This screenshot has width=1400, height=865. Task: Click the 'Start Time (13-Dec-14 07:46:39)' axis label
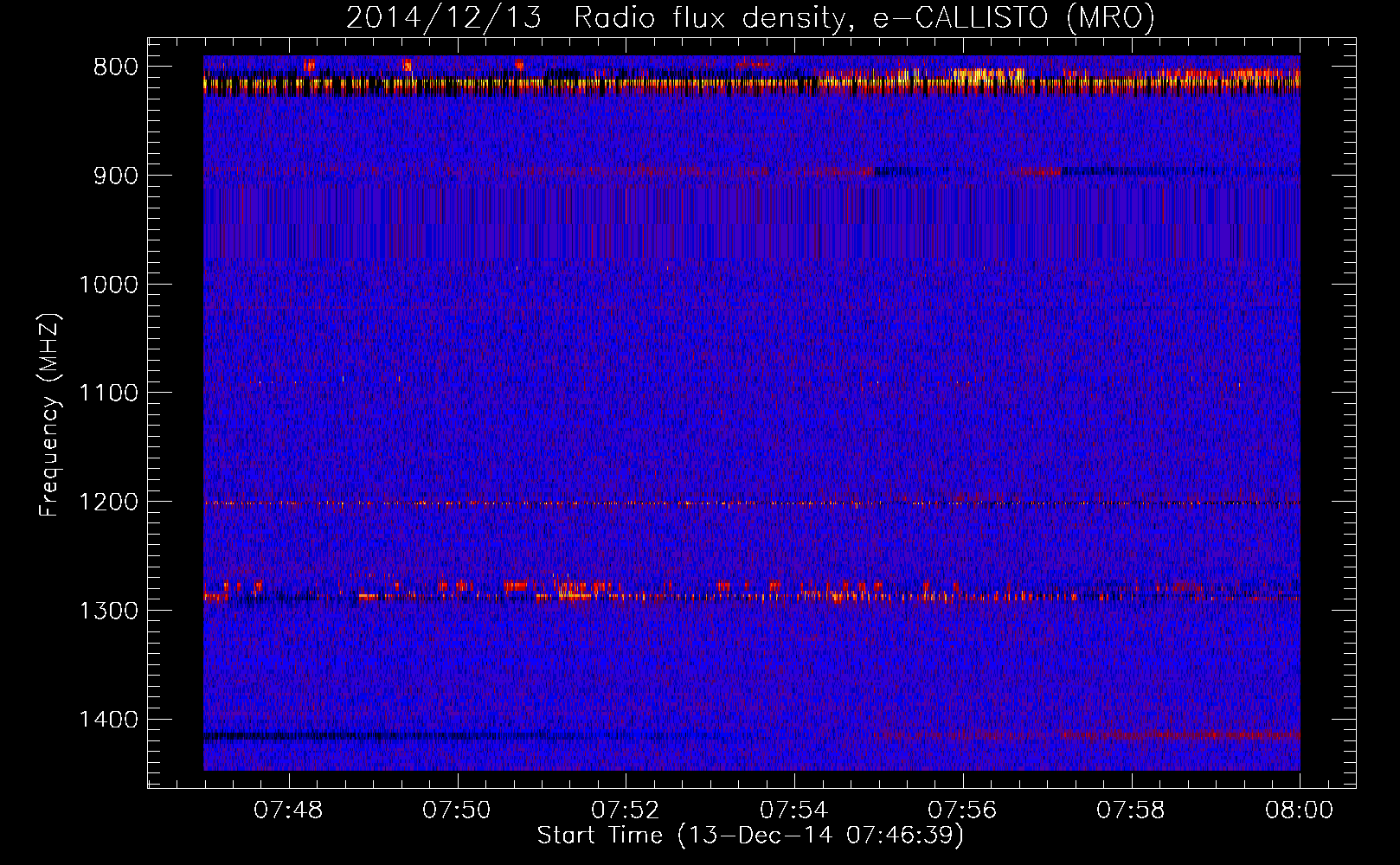(x=750, y=836)
